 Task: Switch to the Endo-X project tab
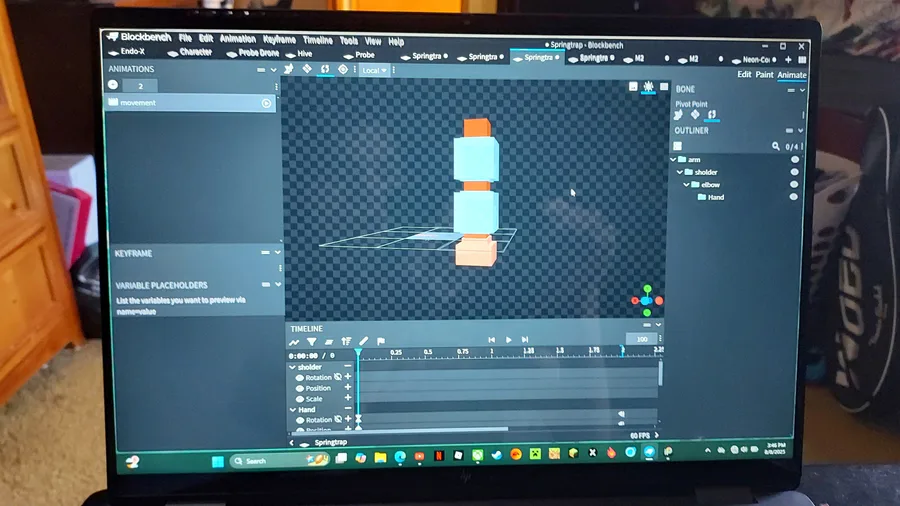coord(127,52)
